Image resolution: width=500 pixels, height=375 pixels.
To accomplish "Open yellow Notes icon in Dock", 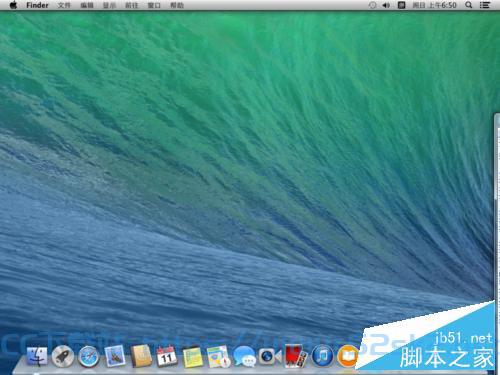I will tap(192, 357).
